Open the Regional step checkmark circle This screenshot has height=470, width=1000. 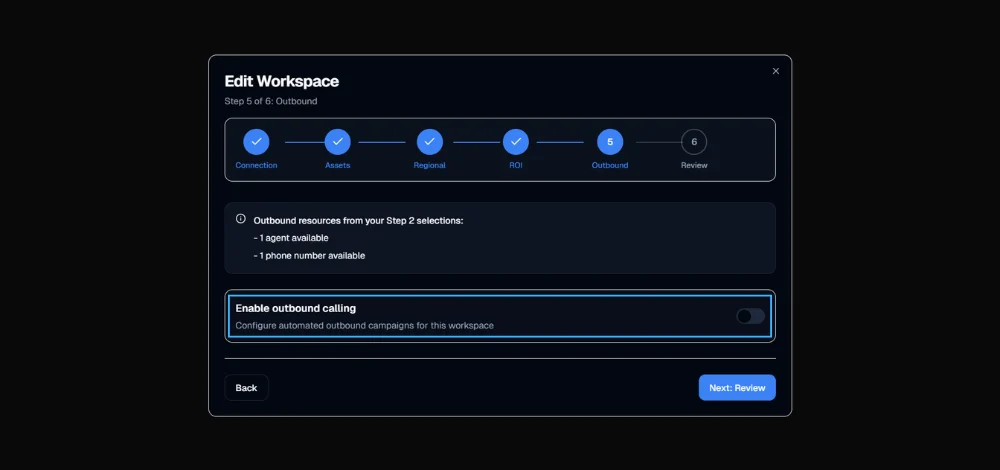[x=429, y=142]
